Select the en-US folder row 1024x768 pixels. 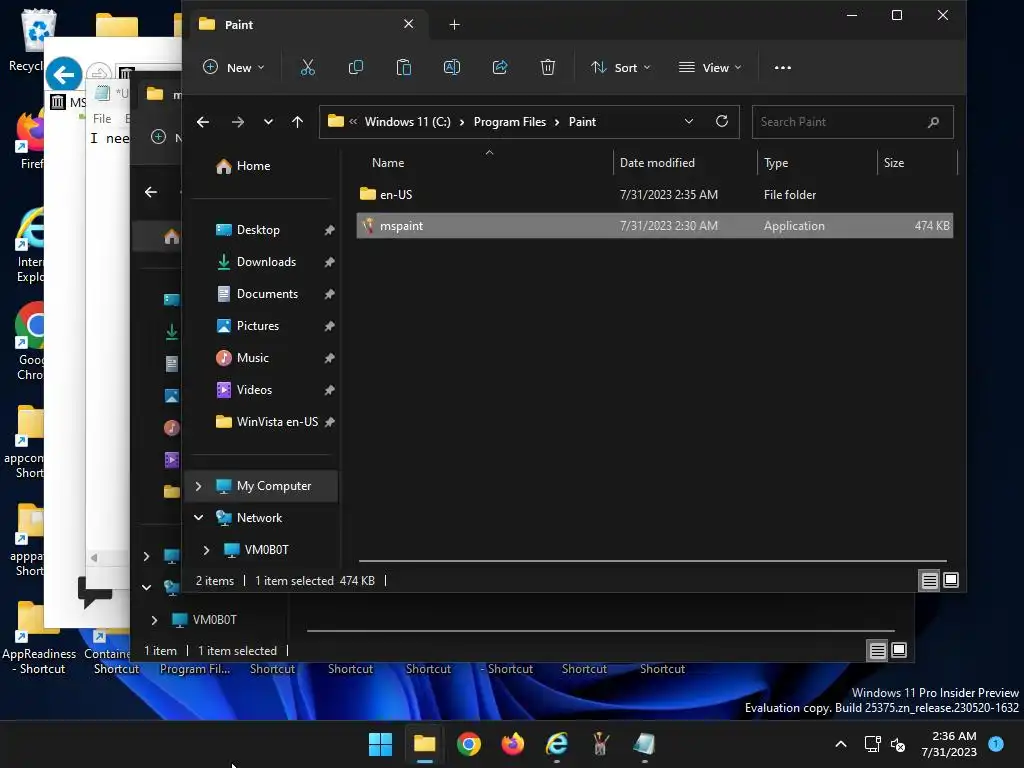click(654, 195)
